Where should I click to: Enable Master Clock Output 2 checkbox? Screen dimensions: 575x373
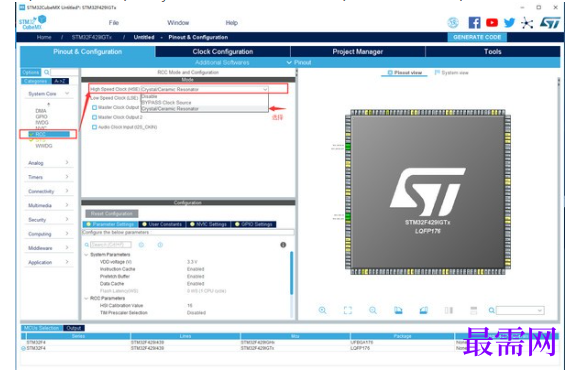coord(94,117)
